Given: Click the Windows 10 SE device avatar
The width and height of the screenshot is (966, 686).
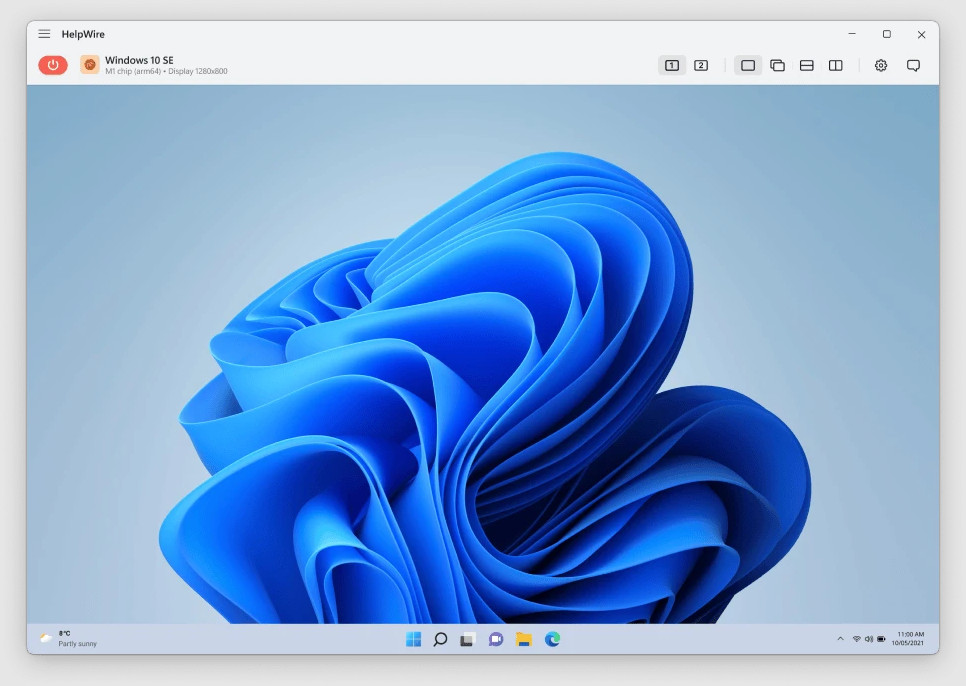Looking at the screenshot, I should click(89, 65).
